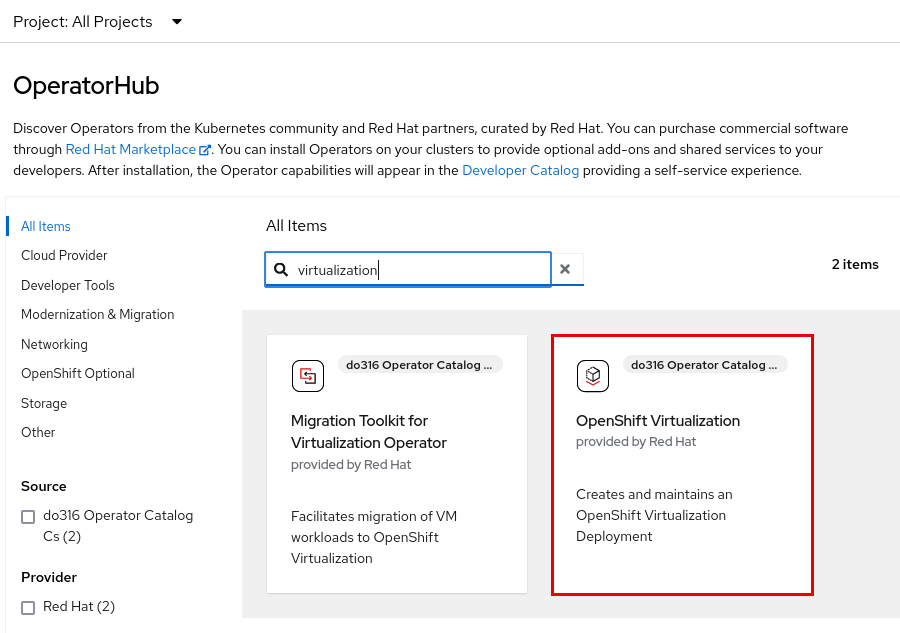Click the Migration Toolkit operator logo icon

308,376
